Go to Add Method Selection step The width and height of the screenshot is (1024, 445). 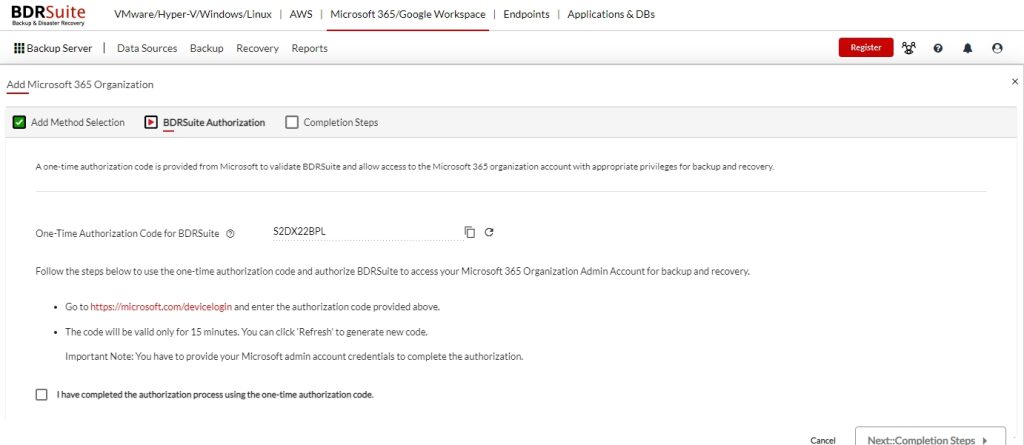[x=69, y=122]
